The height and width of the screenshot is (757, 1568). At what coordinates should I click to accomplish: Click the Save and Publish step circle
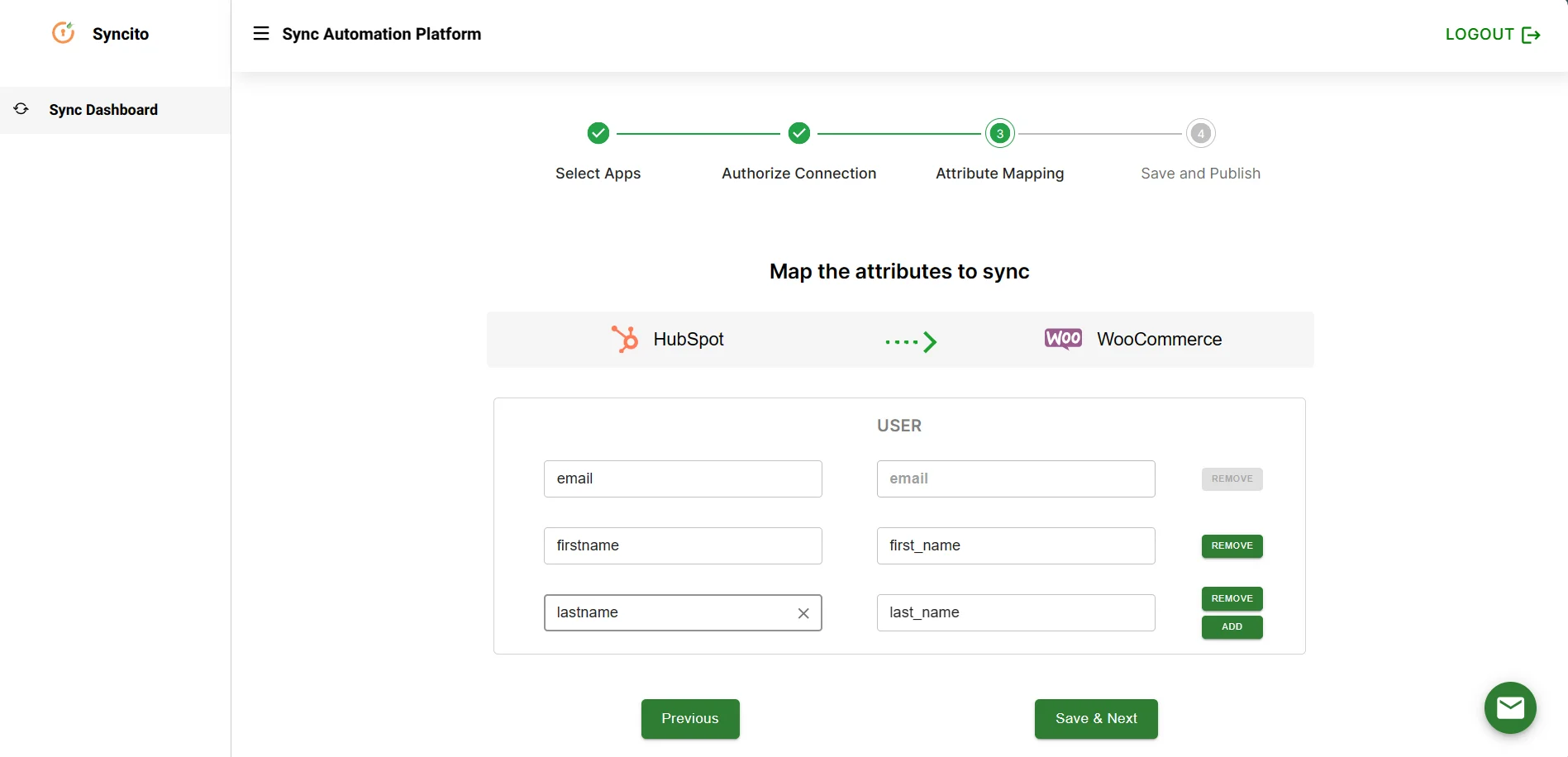1200,133
